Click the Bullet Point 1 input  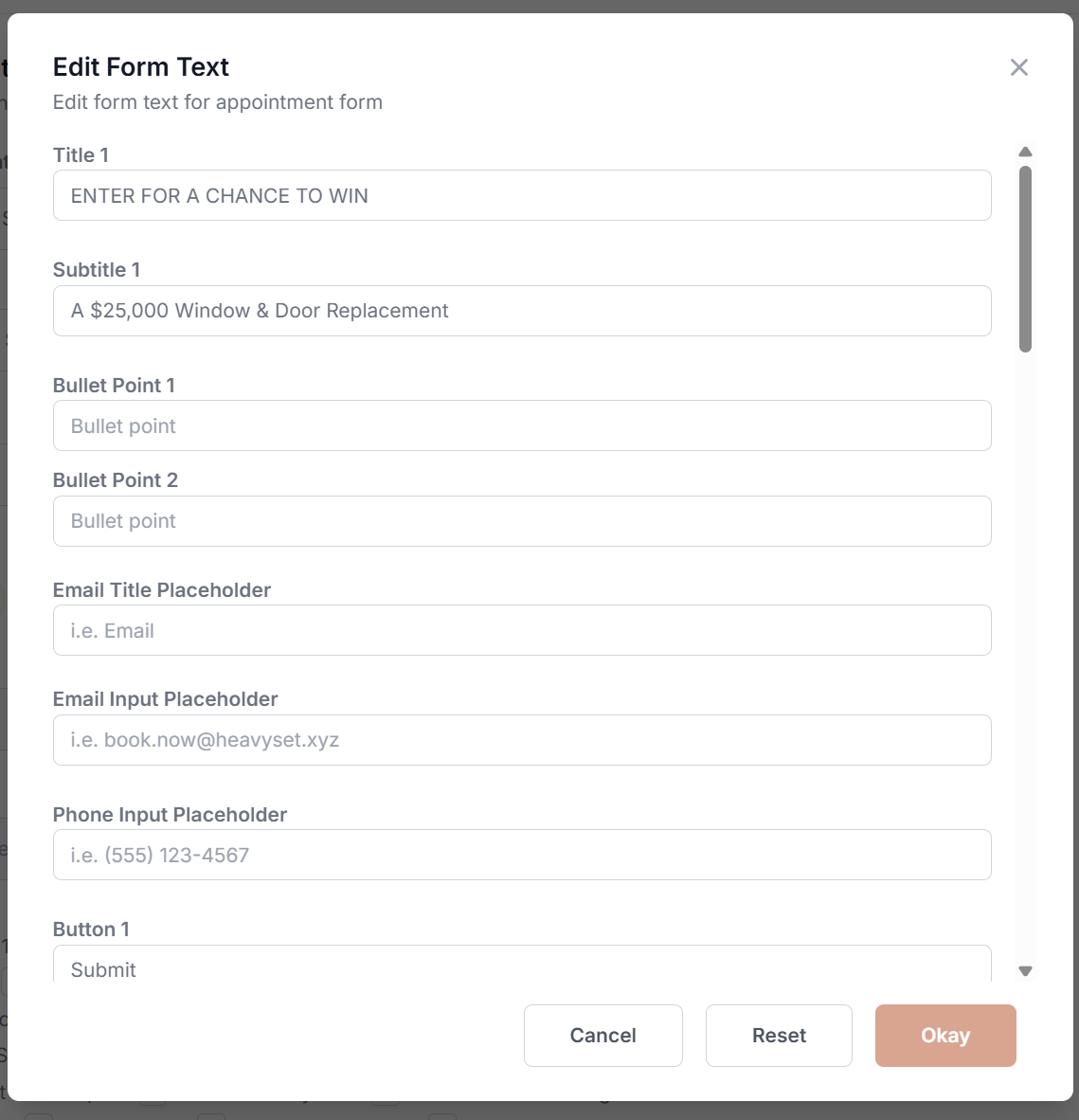[x=521, y=425]
